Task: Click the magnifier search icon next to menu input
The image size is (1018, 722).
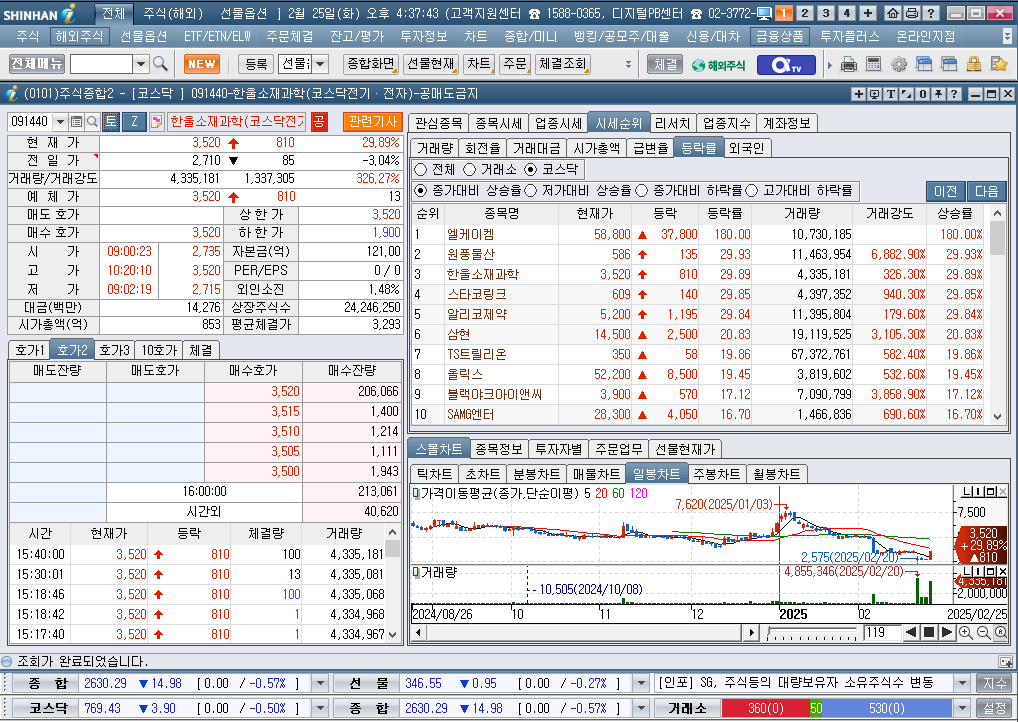Action: click(160, 64)
